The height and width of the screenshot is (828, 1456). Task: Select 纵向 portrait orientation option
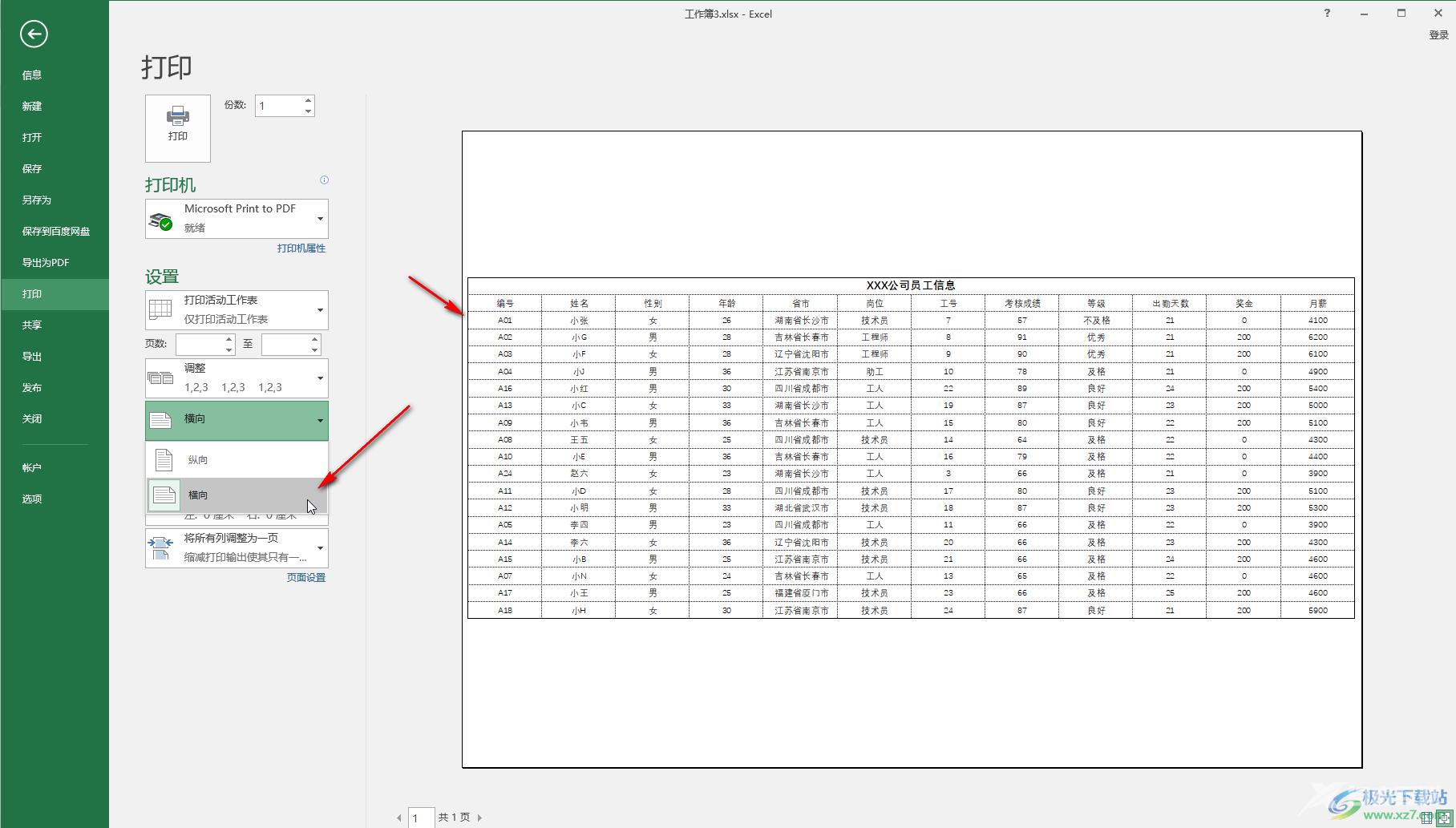coord(237,459)
